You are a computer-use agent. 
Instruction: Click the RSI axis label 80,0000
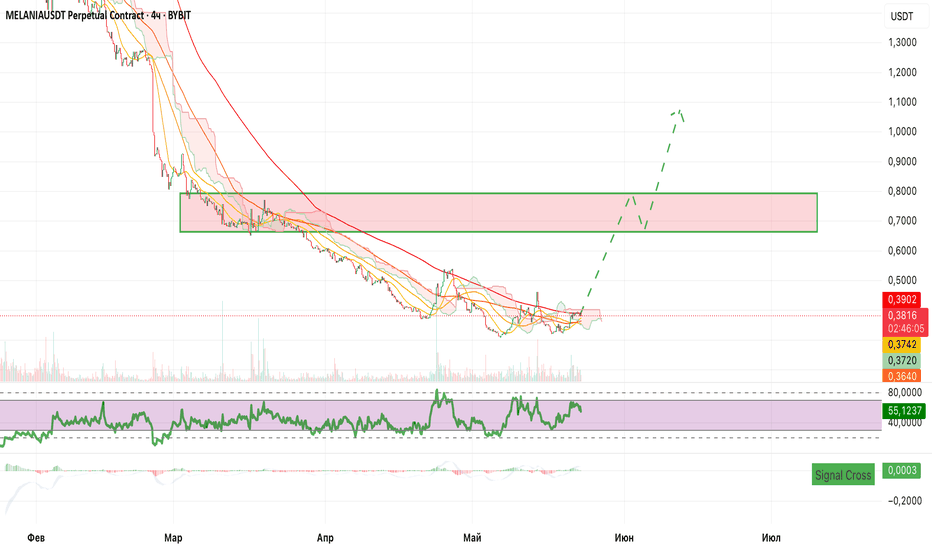(x=905, y=392)
